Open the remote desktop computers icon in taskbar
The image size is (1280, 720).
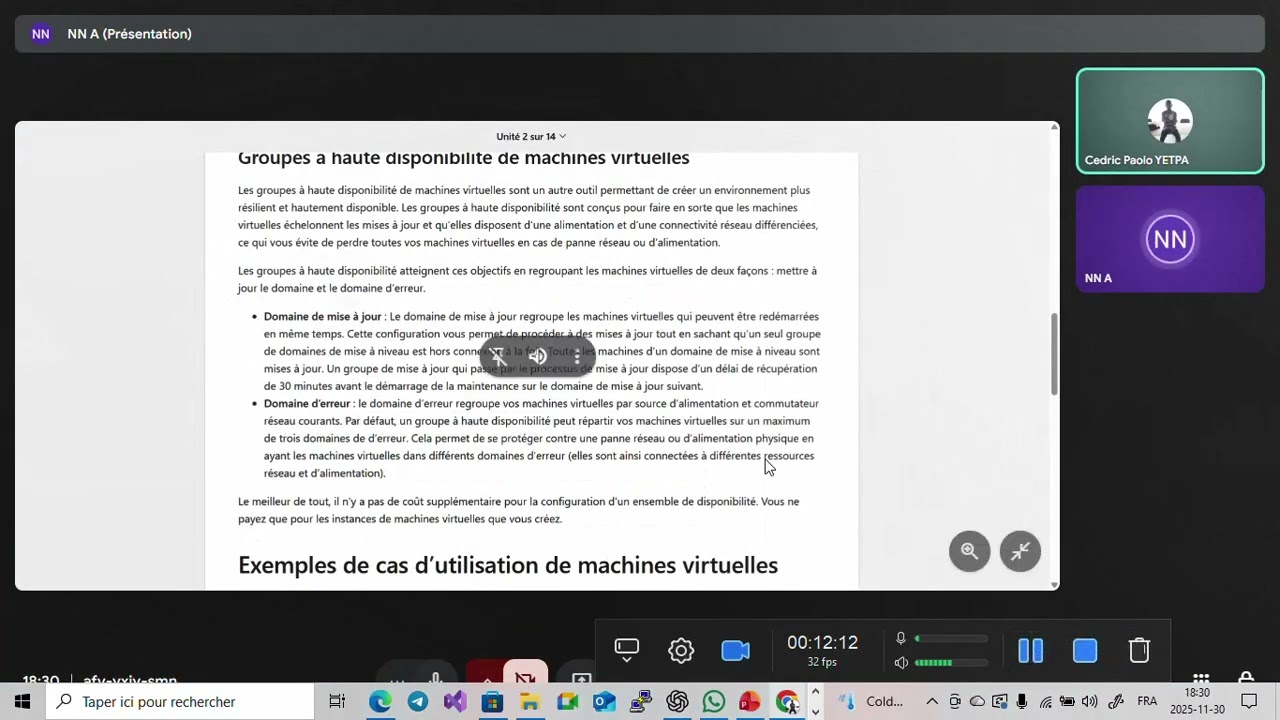(641, 702)
